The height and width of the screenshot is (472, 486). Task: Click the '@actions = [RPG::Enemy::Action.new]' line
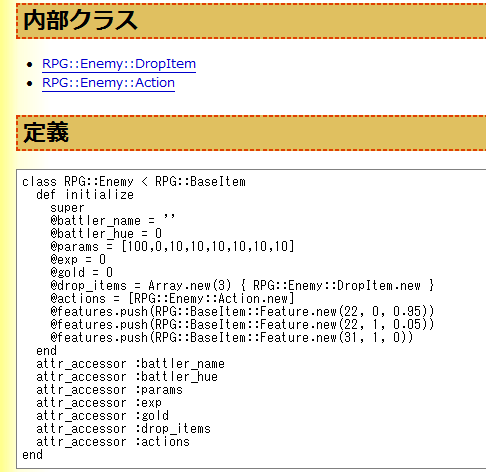tap(172, 299)
